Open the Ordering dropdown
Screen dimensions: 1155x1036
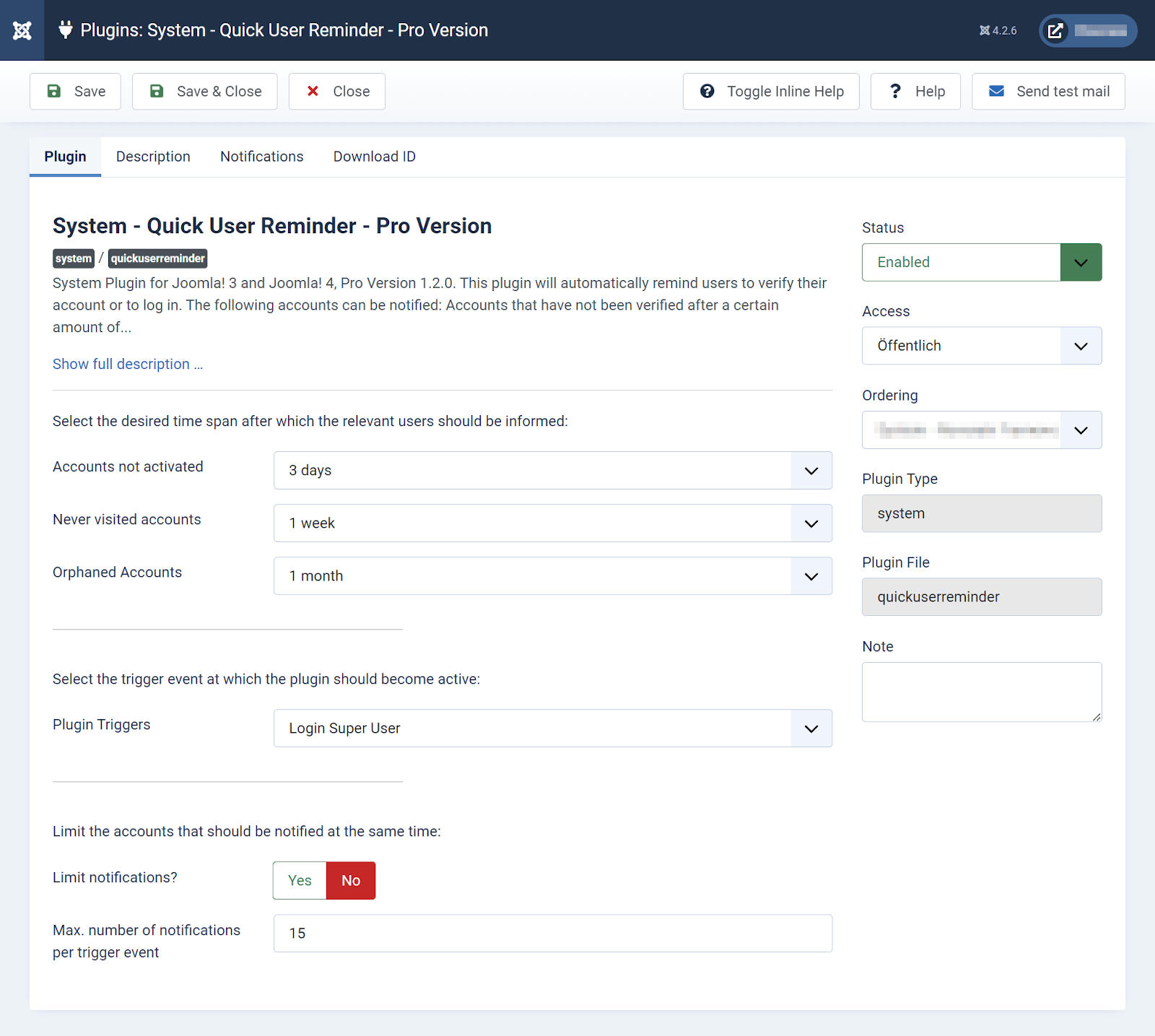[x=982, y=430]
